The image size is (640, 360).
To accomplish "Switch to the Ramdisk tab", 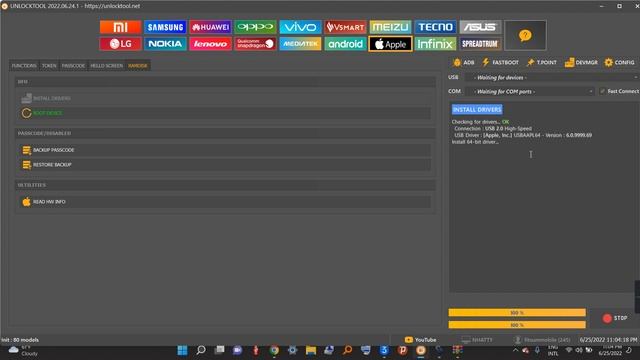I will click(x=138, y=66).
